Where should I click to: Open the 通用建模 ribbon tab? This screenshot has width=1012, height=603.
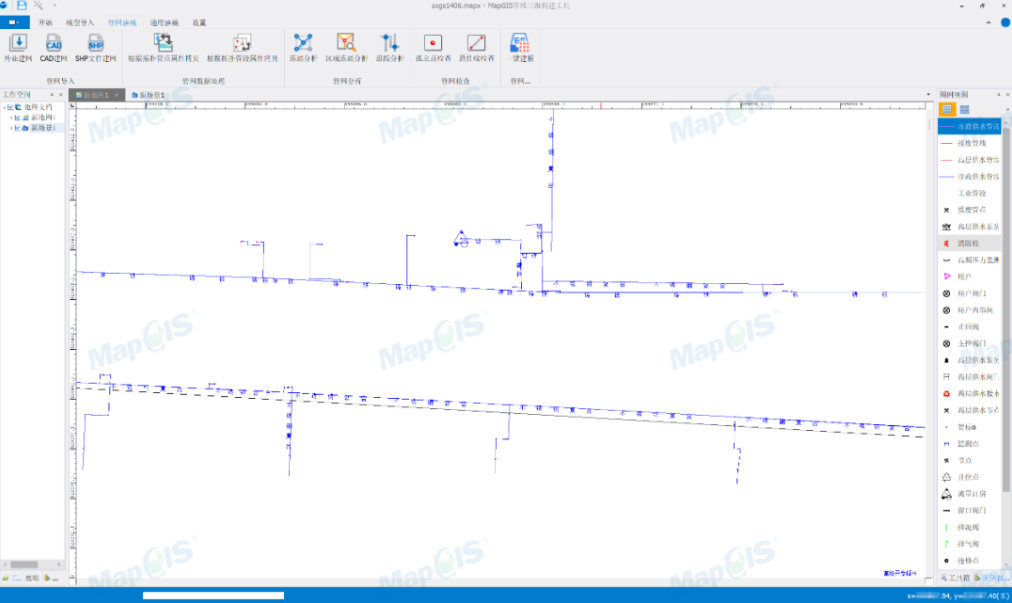click(164, 23)
